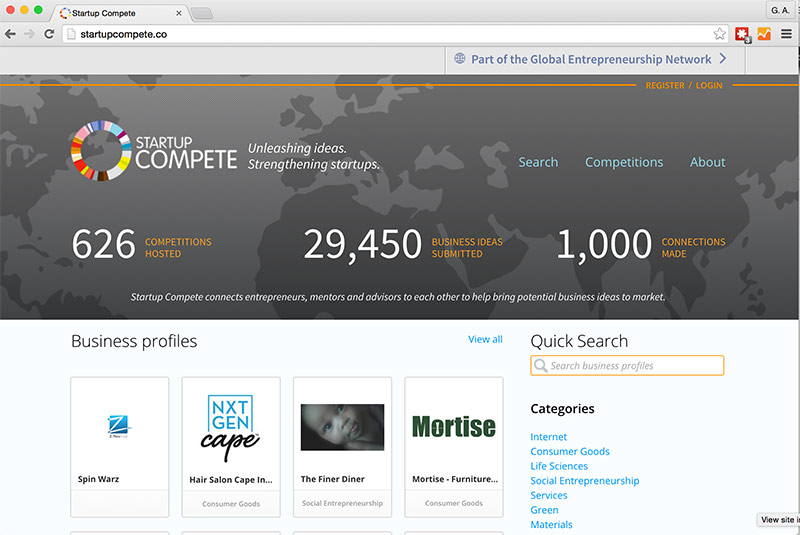Click the magnifier icon in Quick Search
This screenshot has height=535, width=800.
540,365
